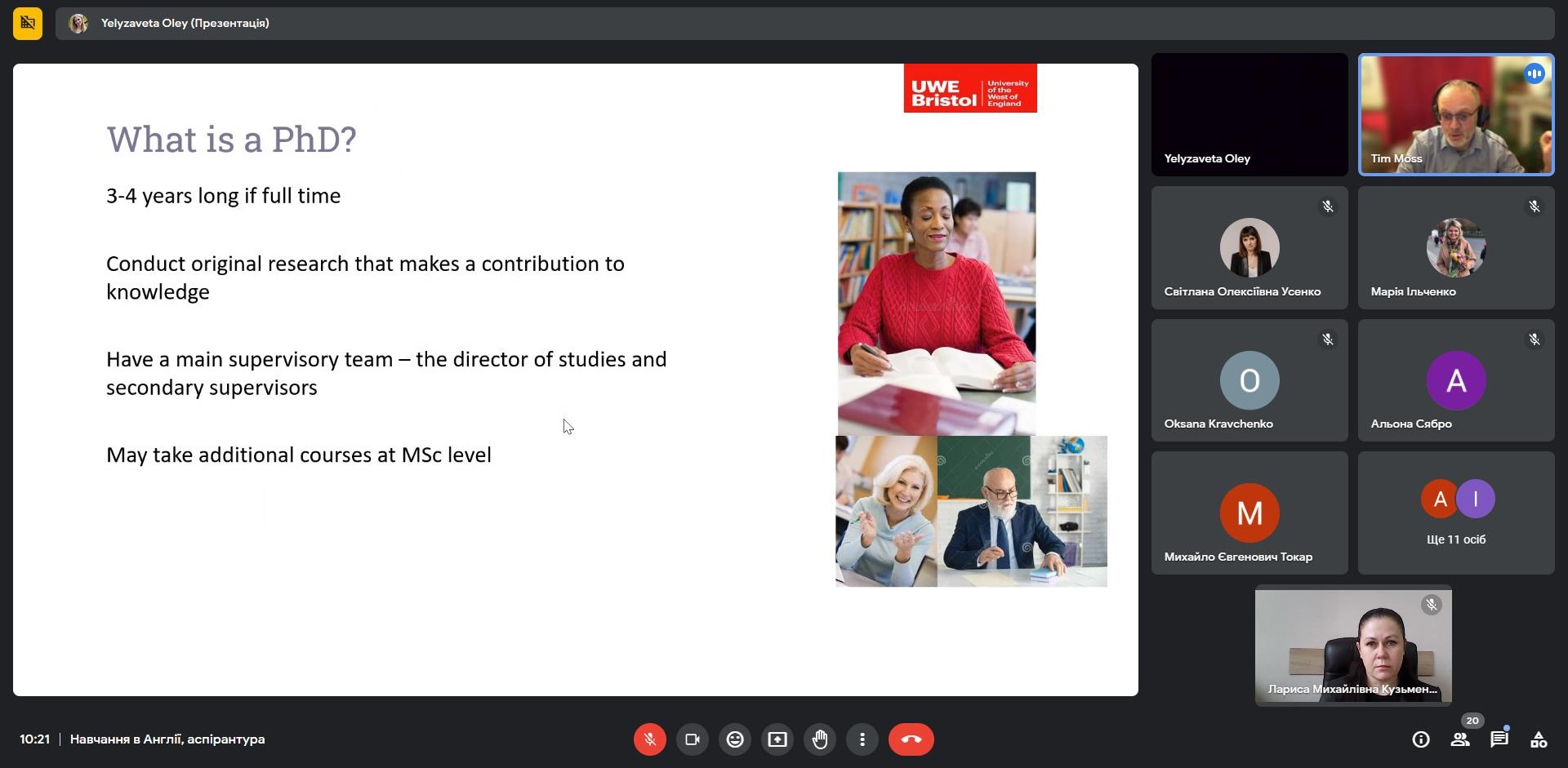
Task: Unmute the microphone button
Action: (x=650, y=739)
